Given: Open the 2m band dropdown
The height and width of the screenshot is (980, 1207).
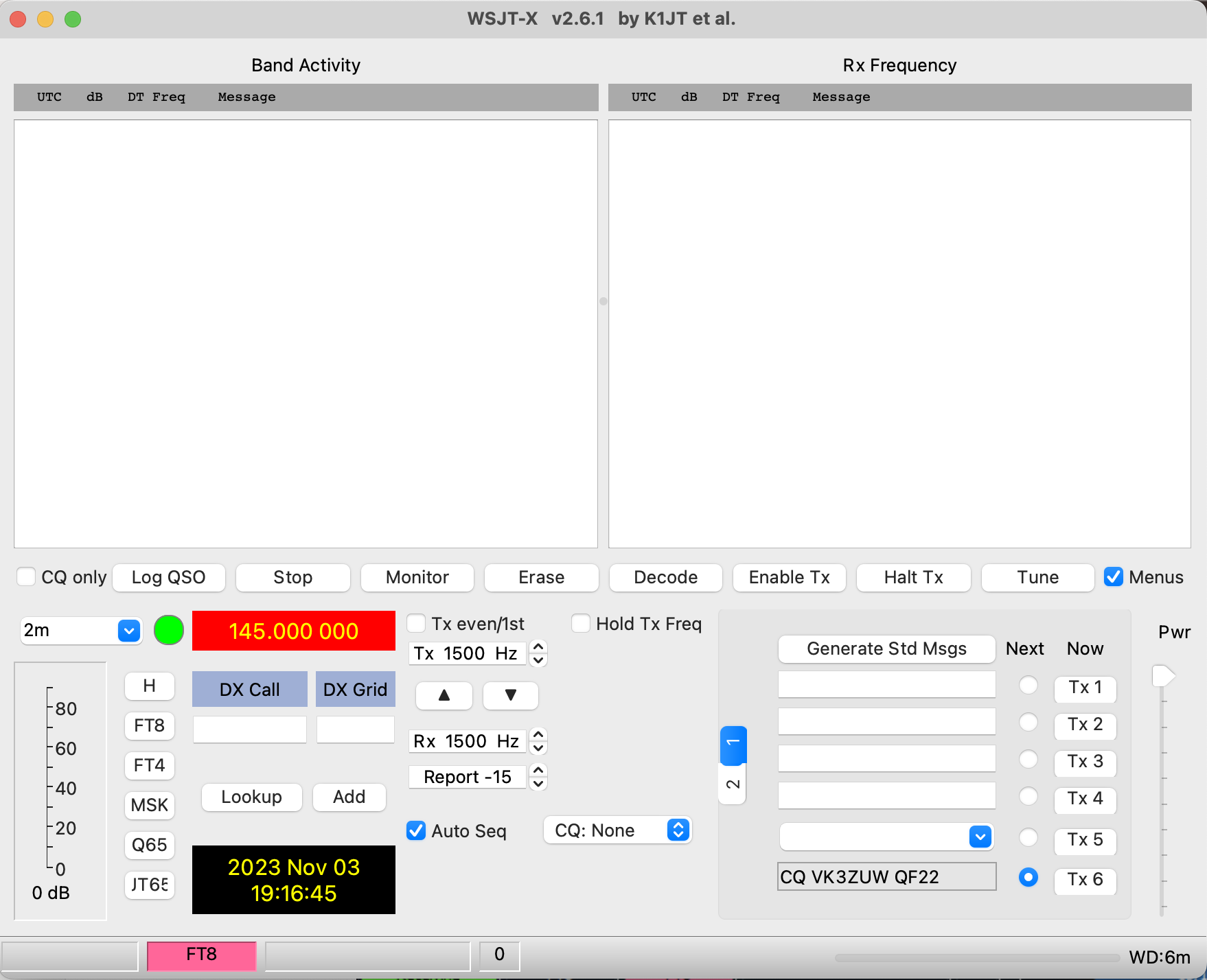Looking at the screenshot, I should (x=128, y=630).
